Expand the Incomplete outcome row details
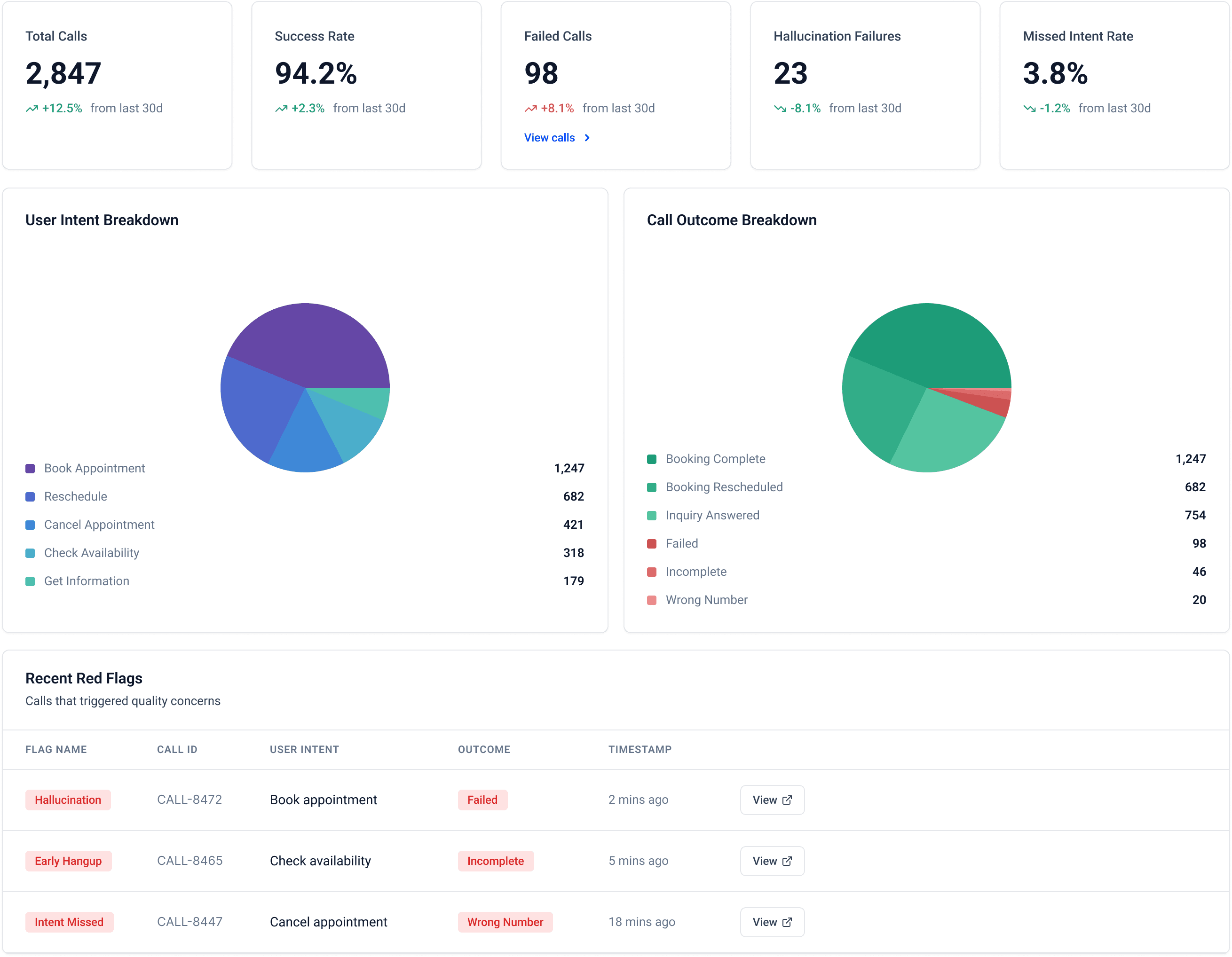Viewport: 1232px width, 957px height. (x=696, y=571)
